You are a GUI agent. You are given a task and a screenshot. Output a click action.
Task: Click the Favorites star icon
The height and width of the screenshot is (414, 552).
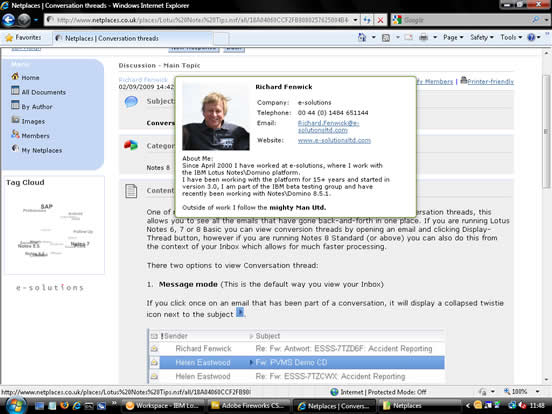point(9,38)
